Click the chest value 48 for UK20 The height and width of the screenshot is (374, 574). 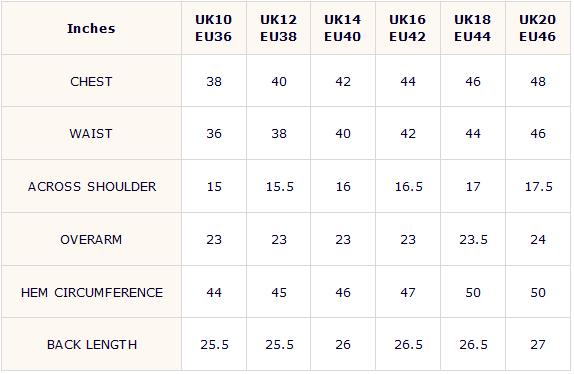pos(538,82)
